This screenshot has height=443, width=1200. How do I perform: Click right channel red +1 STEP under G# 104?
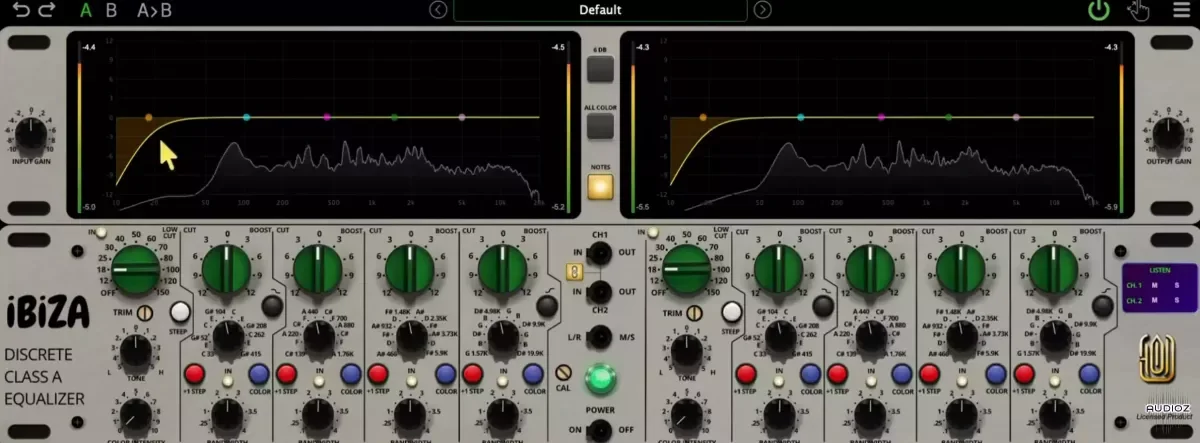click(x=745, y=374)
